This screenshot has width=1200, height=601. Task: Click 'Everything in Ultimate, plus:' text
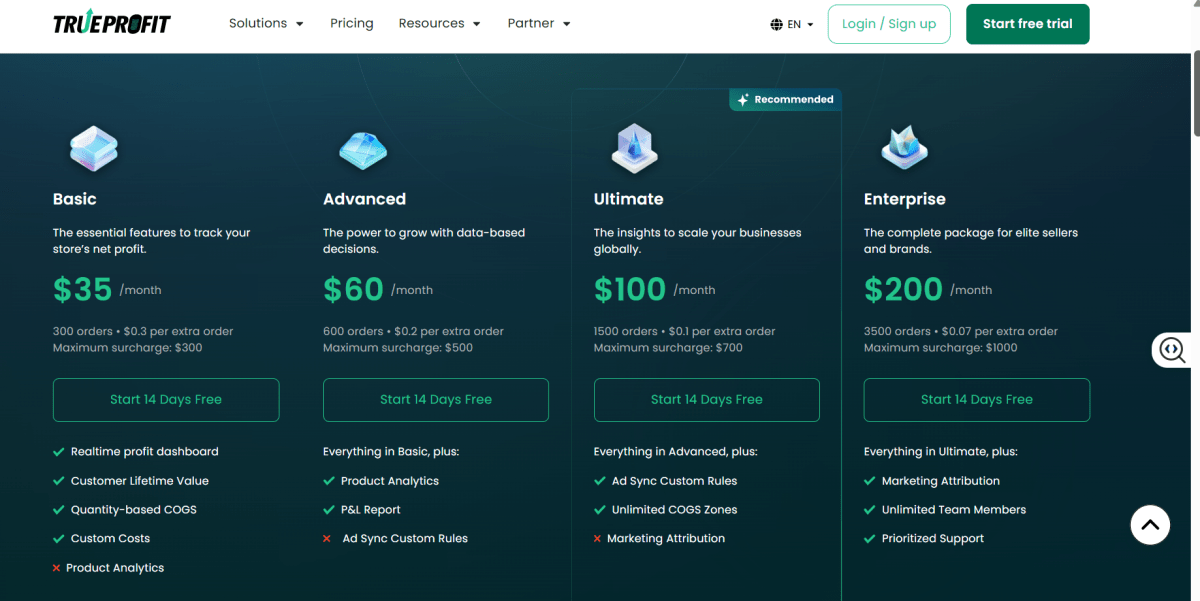(x=941, y=452)
